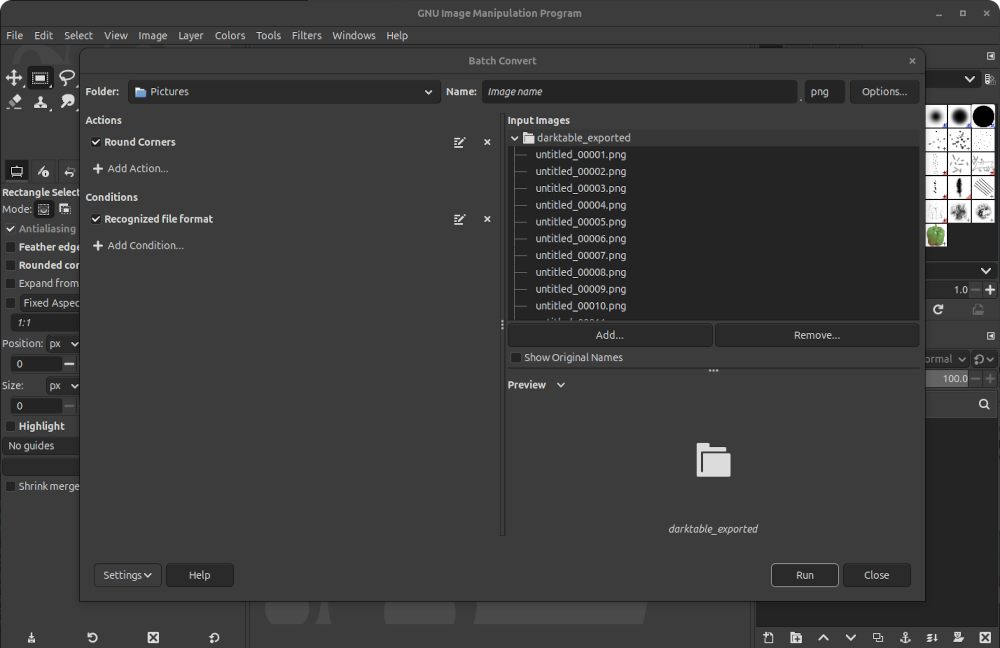Lower the layer with down arrow
Viewport: 1000px width, 648px height.
tap(851, 637)
